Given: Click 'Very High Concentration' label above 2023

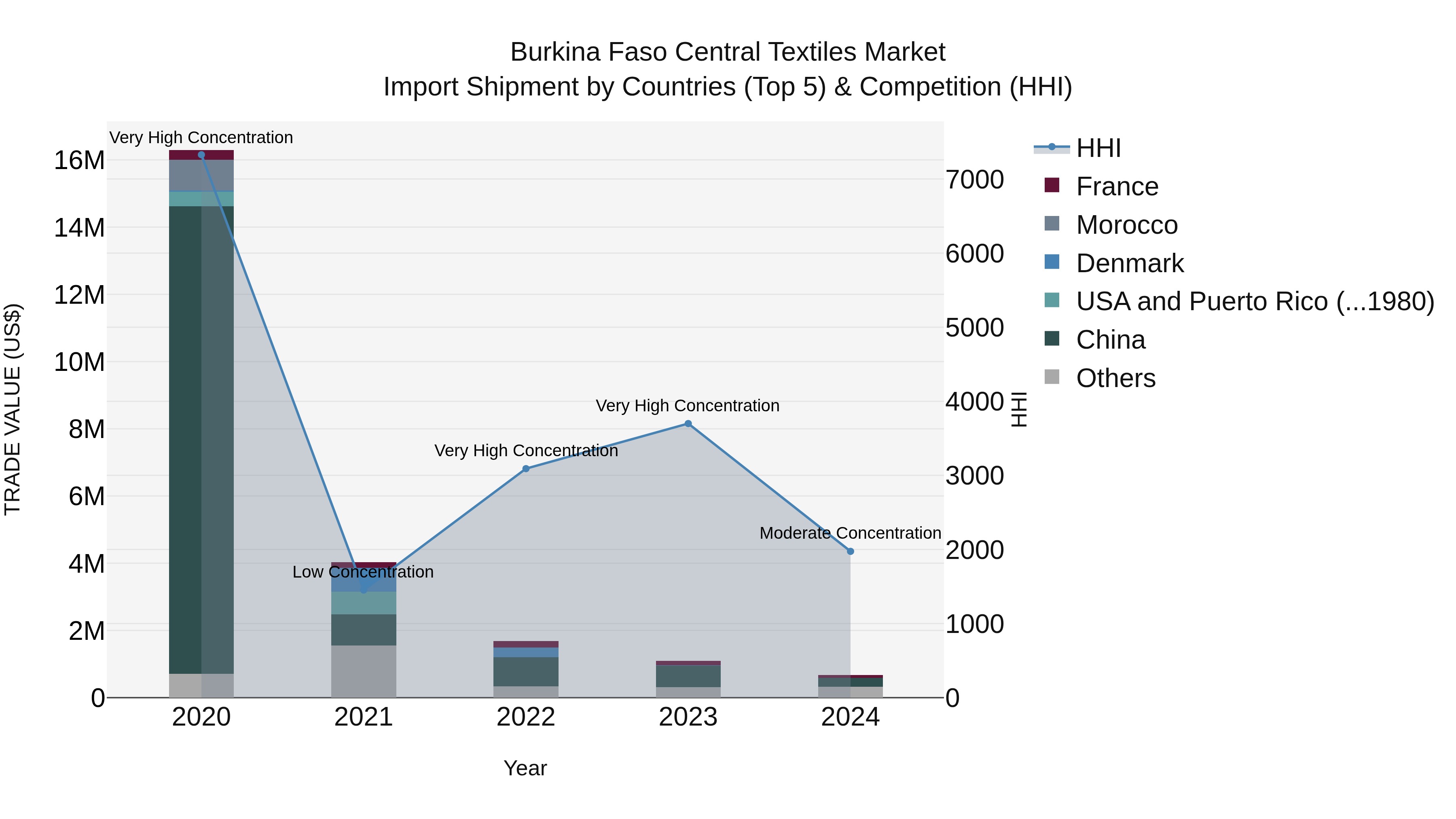Looking at the screenshot, I should [x=687, y=406].
